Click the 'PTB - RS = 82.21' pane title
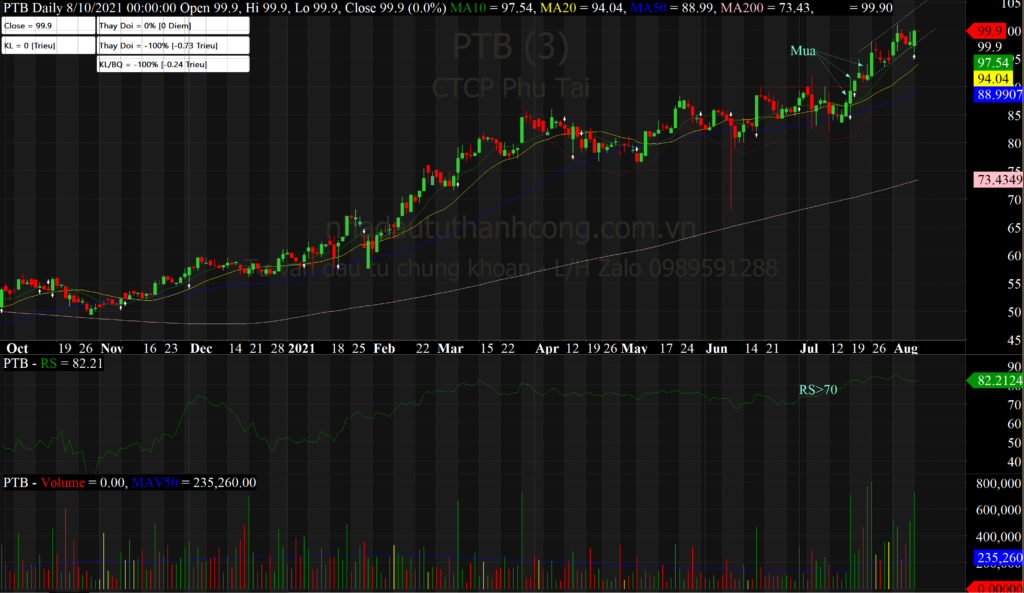The height and width of the screenshot is (593, 1024). (x=48, y=365)
